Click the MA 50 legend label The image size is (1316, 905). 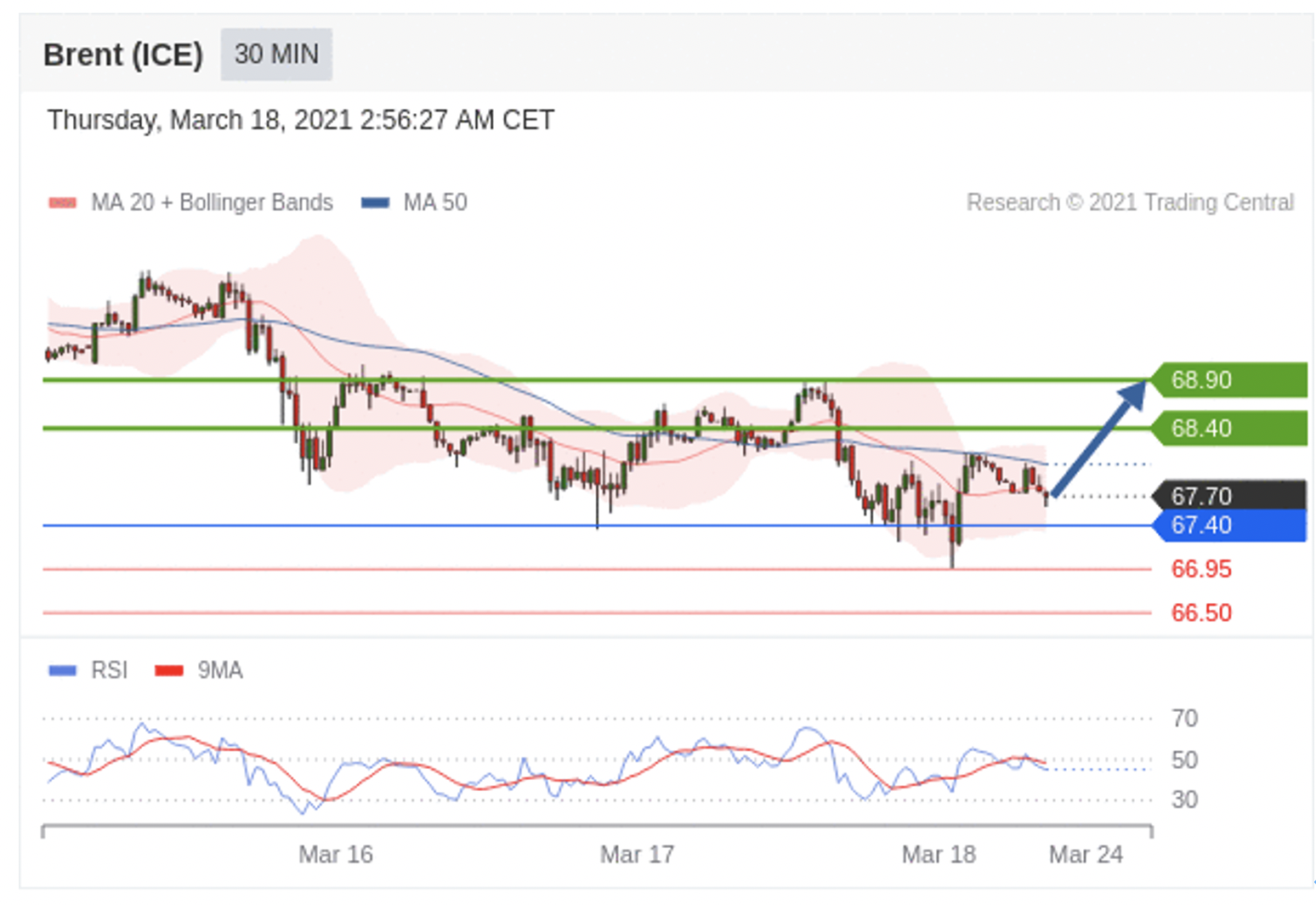pos(435,202)
